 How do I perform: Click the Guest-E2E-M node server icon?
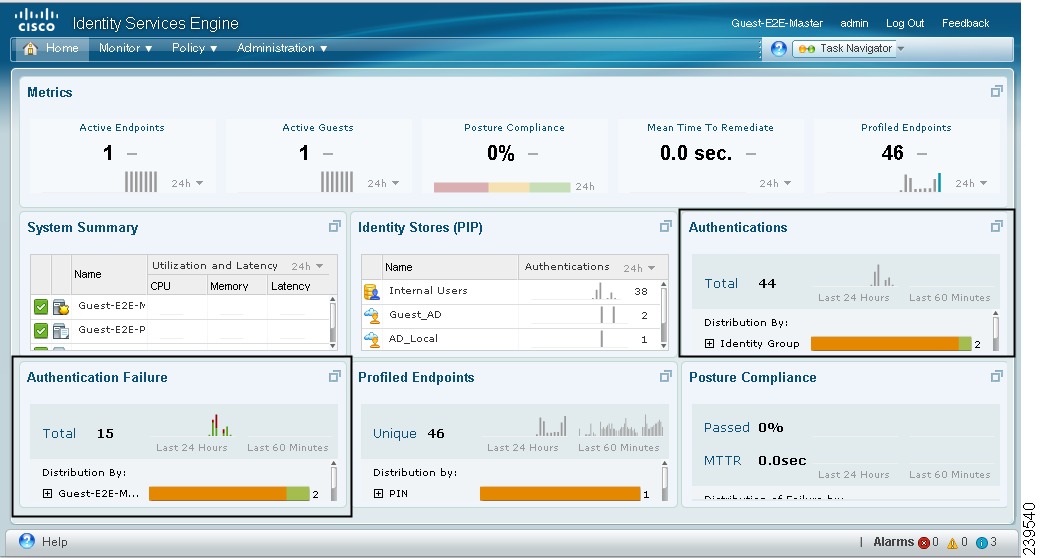61,307
